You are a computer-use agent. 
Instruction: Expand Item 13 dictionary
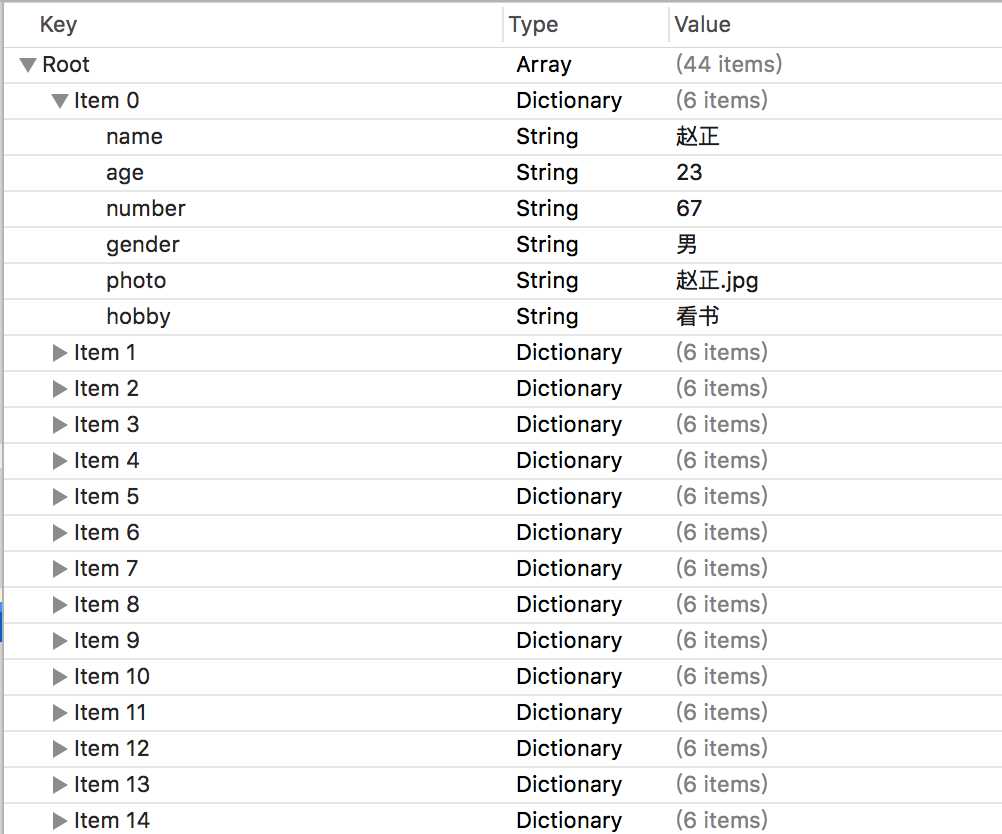pos(60,785)
